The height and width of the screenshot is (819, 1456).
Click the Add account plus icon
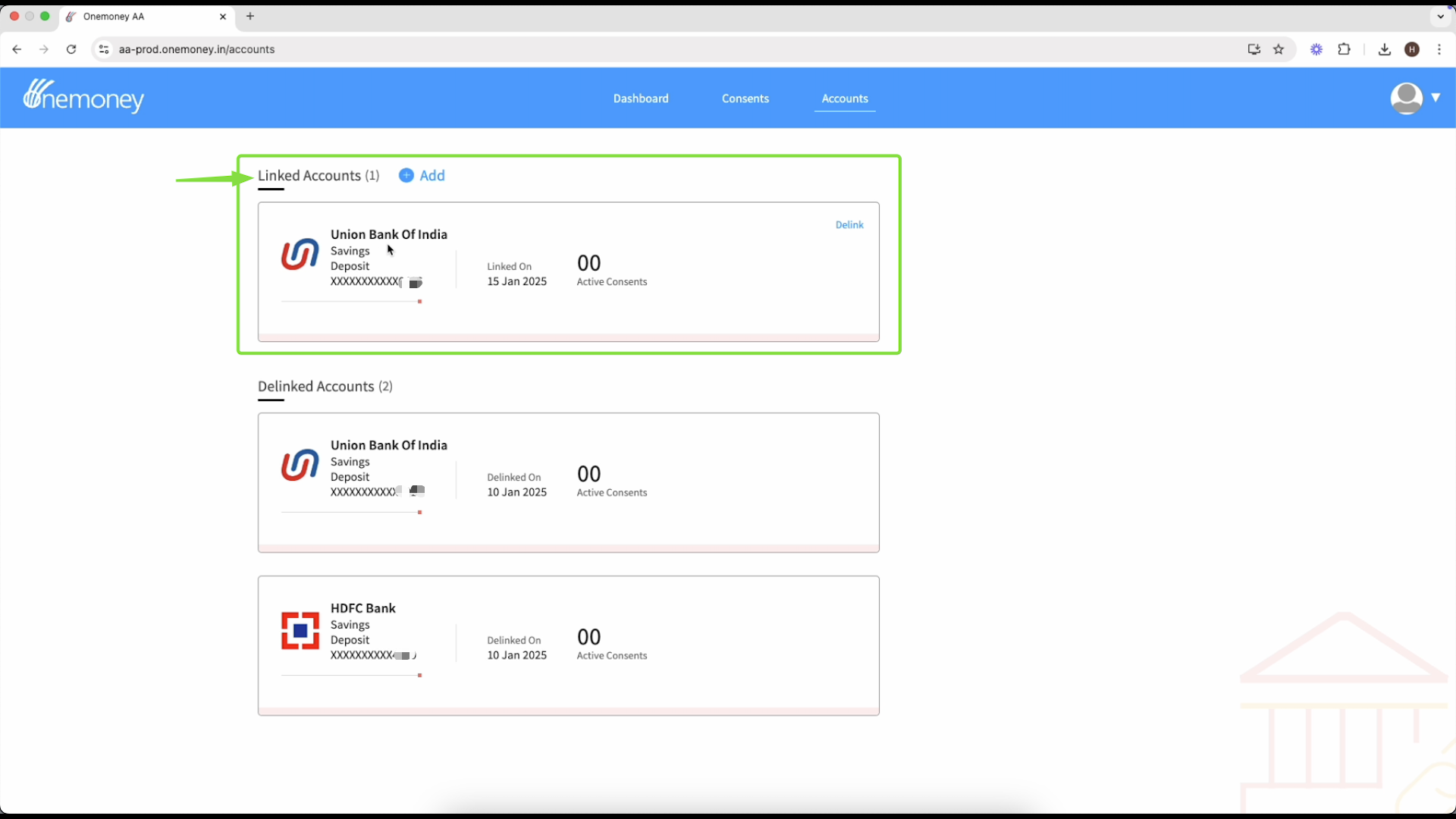click(x=406, y=175)
